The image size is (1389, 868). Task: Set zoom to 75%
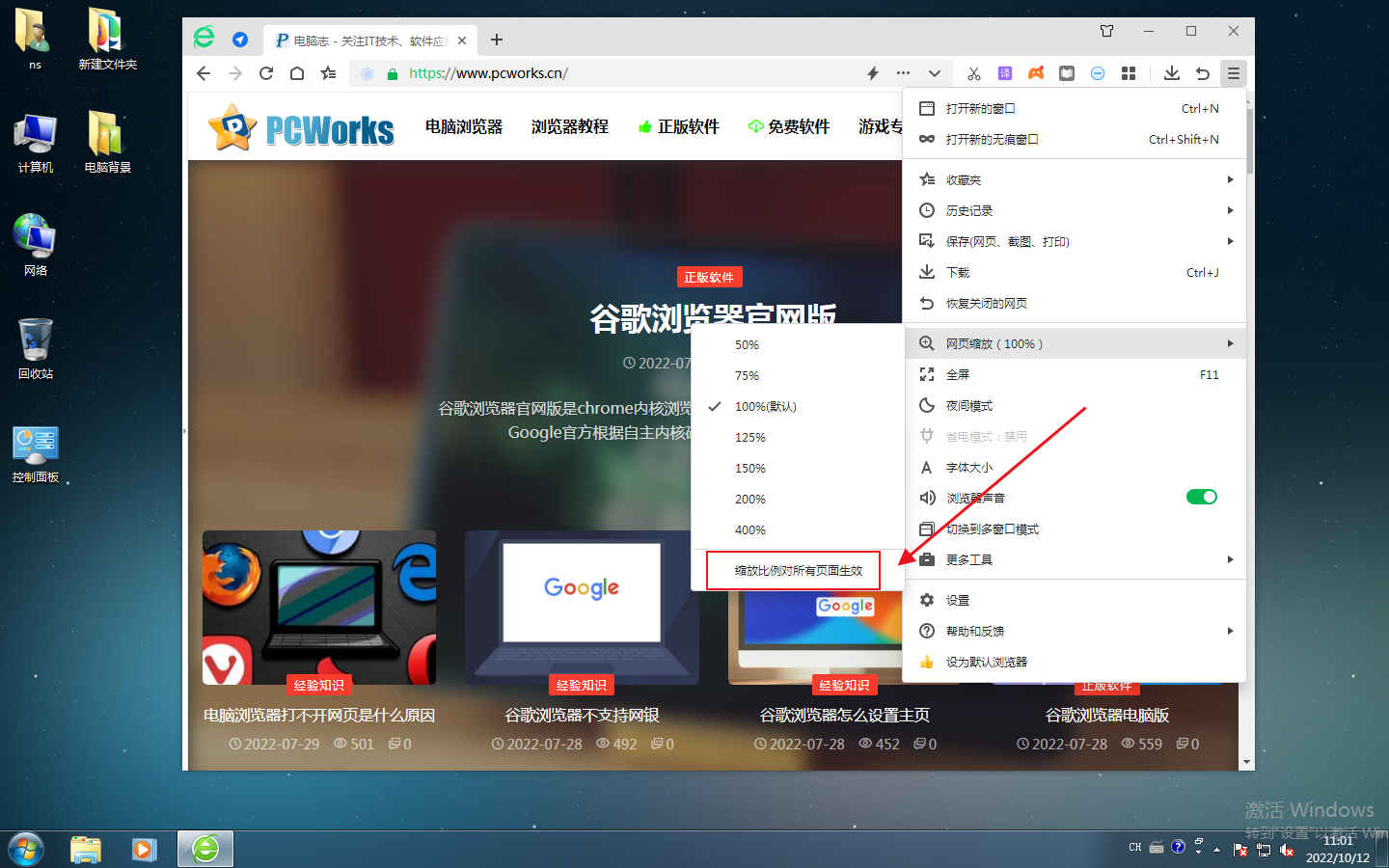coord(797,375)
